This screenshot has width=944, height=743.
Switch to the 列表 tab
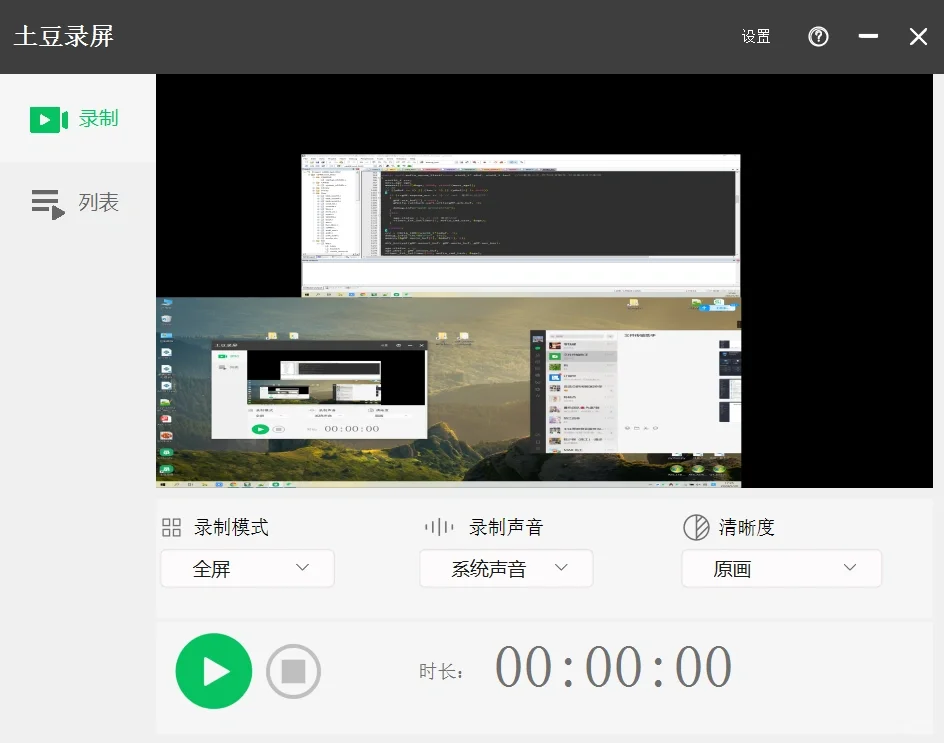click(x=78, y=203)
